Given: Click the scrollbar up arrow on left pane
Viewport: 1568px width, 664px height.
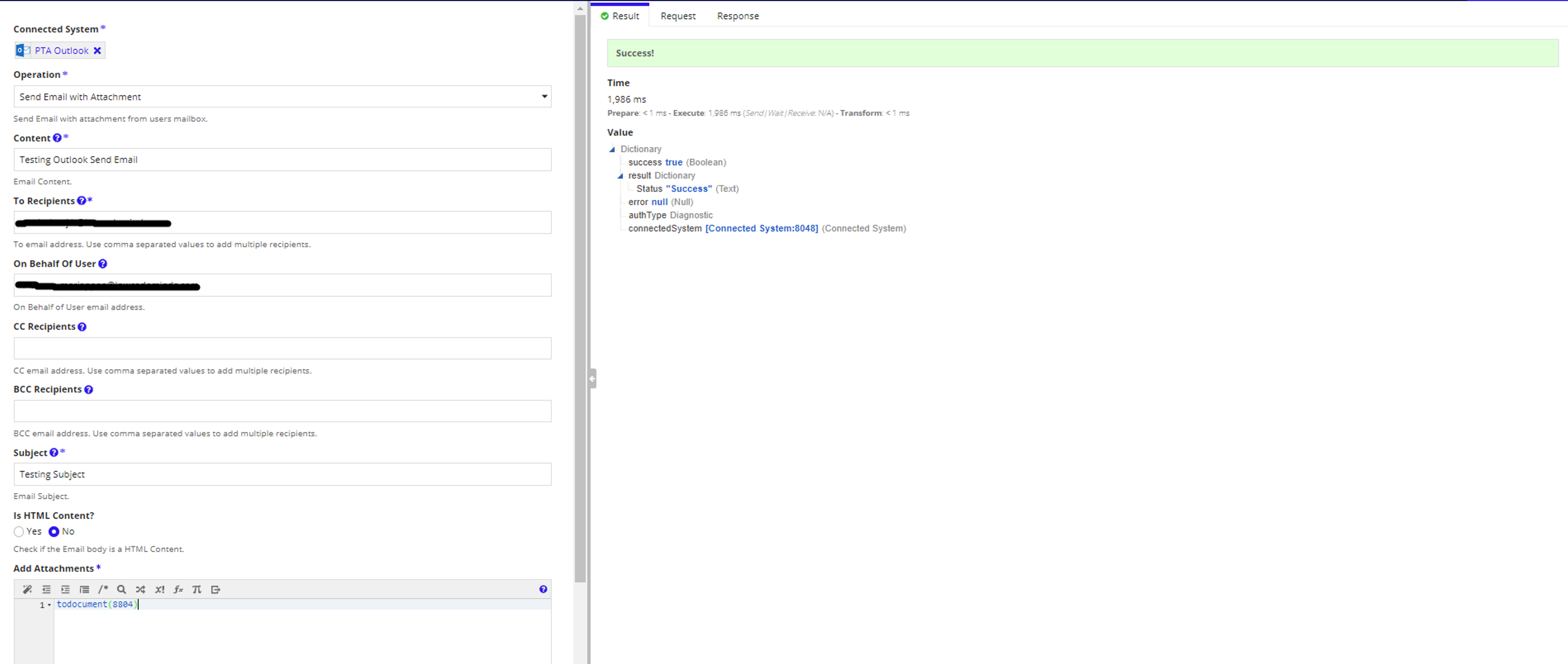Looking at the screenshot, I should coord(580,9).
